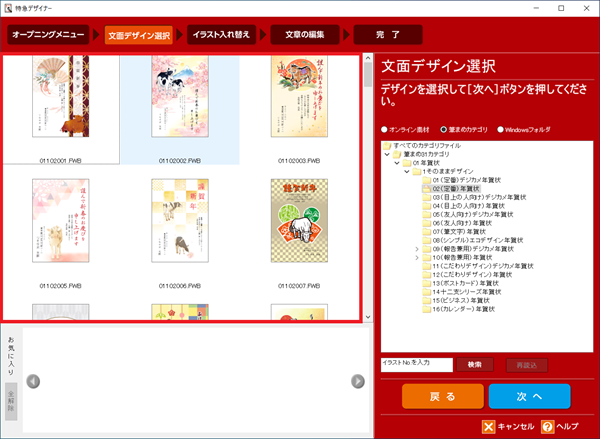
Task: Click folder icon of 15(ビジネス)年賀状
Action: coord(427,300)
